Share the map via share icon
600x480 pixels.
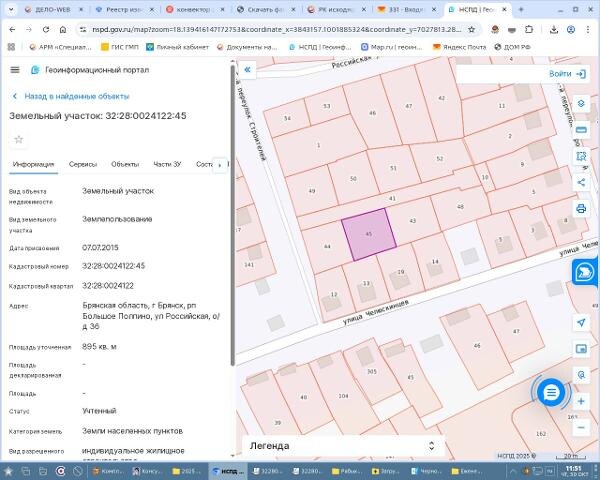(581, 182)
